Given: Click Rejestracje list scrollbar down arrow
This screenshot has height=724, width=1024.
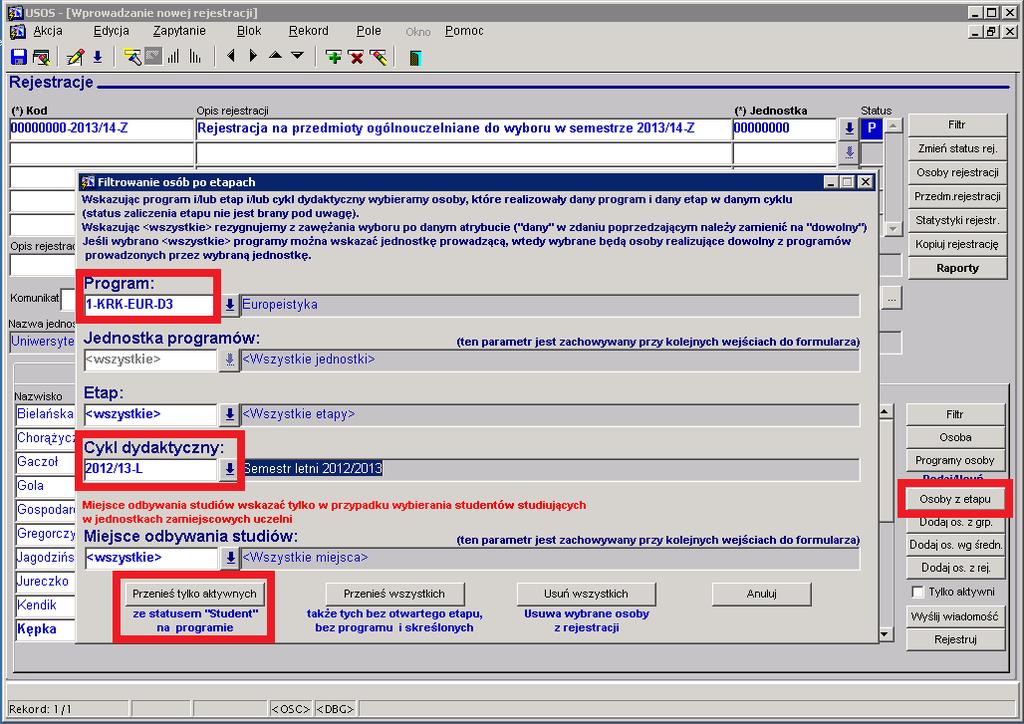Looking at the screenshot, I should pos(894,229).
